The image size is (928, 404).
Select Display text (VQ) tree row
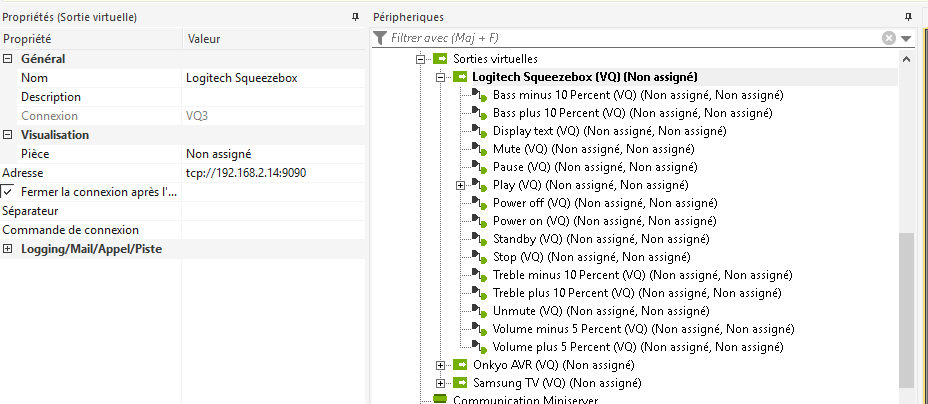pos(609,131)
